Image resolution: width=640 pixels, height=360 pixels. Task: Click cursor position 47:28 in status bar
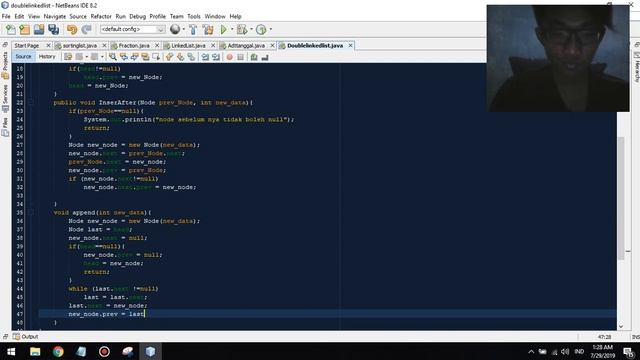pos(604,337)
